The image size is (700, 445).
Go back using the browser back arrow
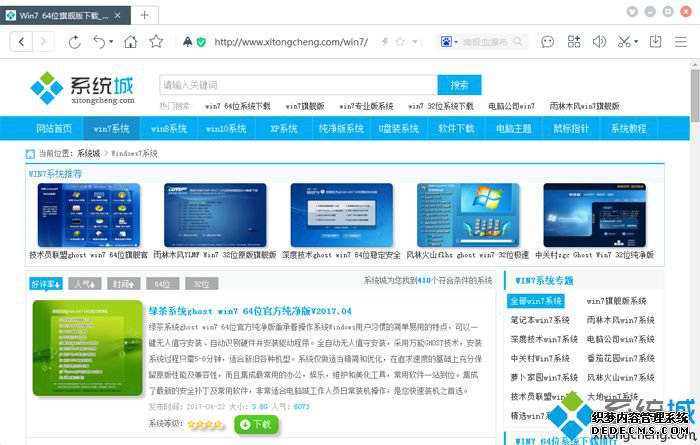point(21,42)
